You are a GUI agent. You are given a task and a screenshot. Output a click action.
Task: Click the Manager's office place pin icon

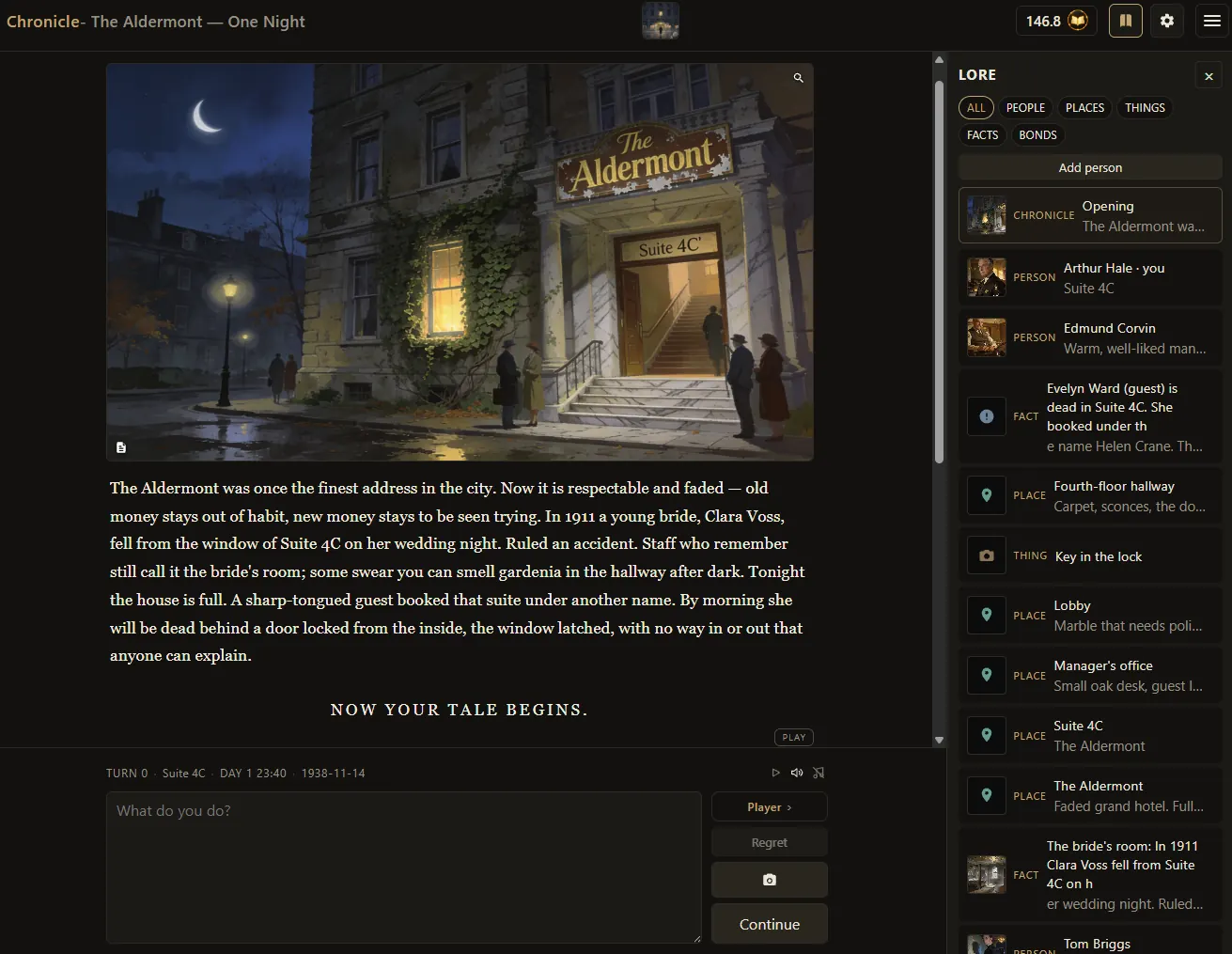[x=987, y=675]
